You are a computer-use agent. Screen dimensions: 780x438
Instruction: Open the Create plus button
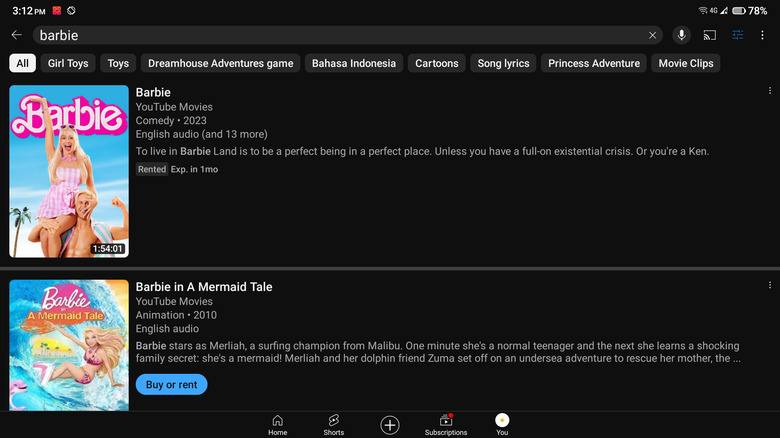[x=390, y=425]
